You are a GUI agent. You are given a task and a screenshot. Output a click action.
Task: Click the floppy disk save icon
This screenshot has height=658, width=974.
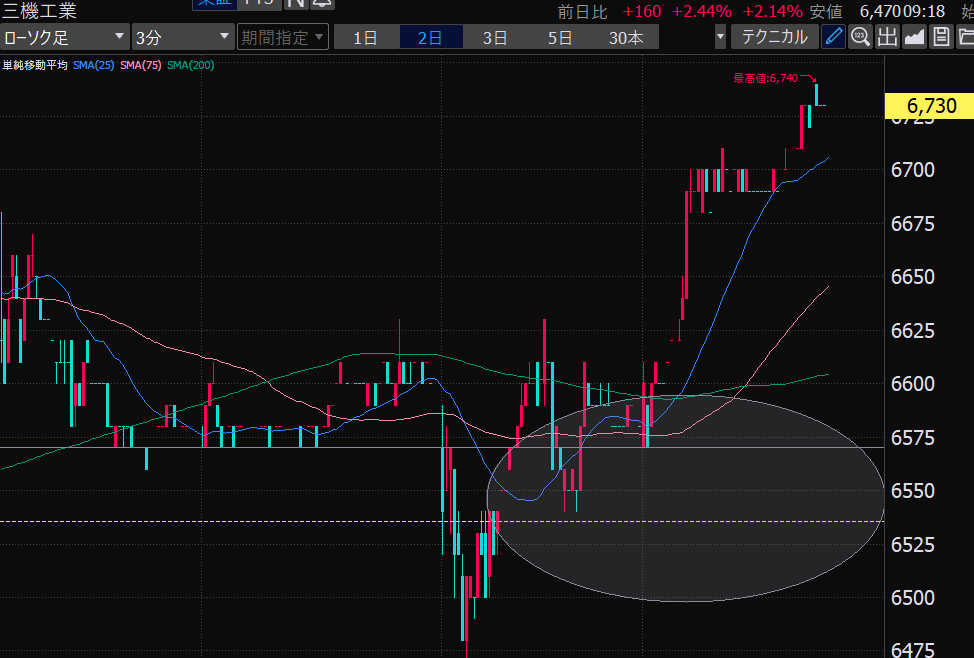941,38
